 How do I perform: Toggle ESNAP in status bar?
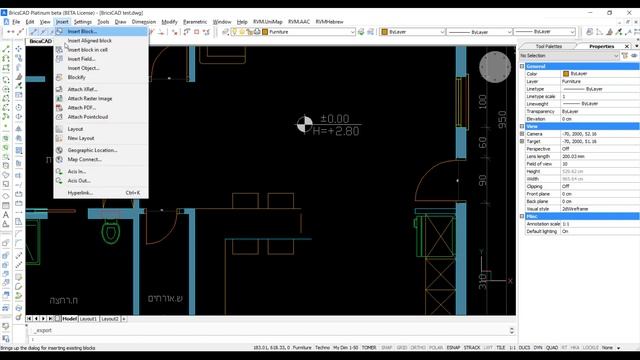click(453, 348)
